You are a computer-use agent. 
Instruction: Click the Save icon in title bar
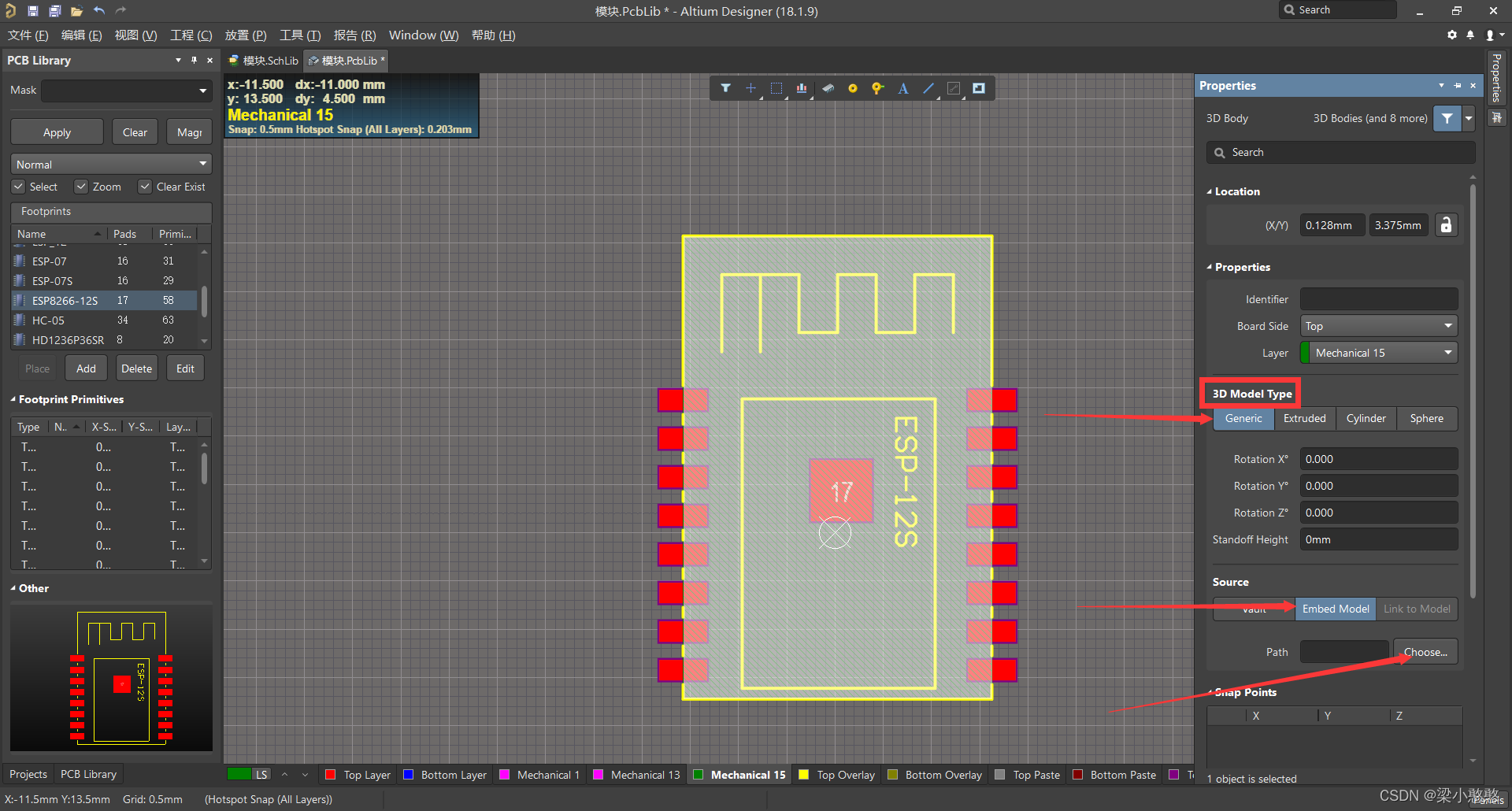33,11
